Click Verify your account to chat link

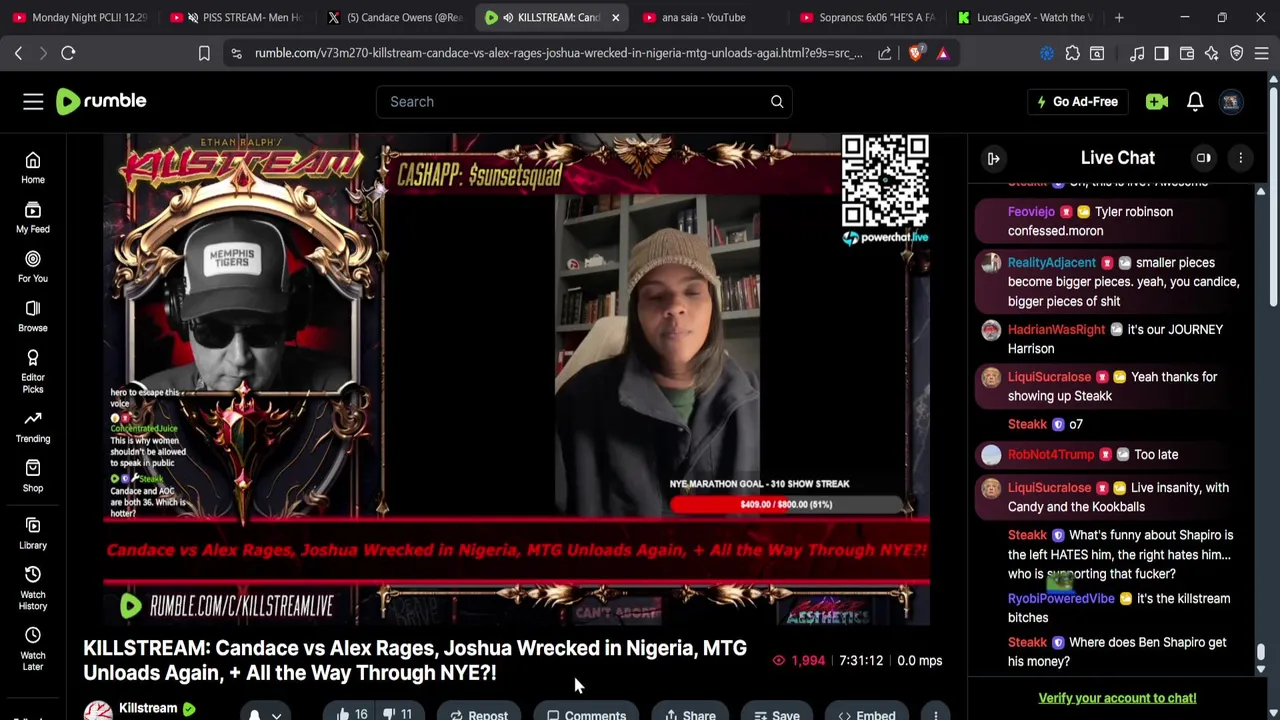click(x=1117, y=698)
